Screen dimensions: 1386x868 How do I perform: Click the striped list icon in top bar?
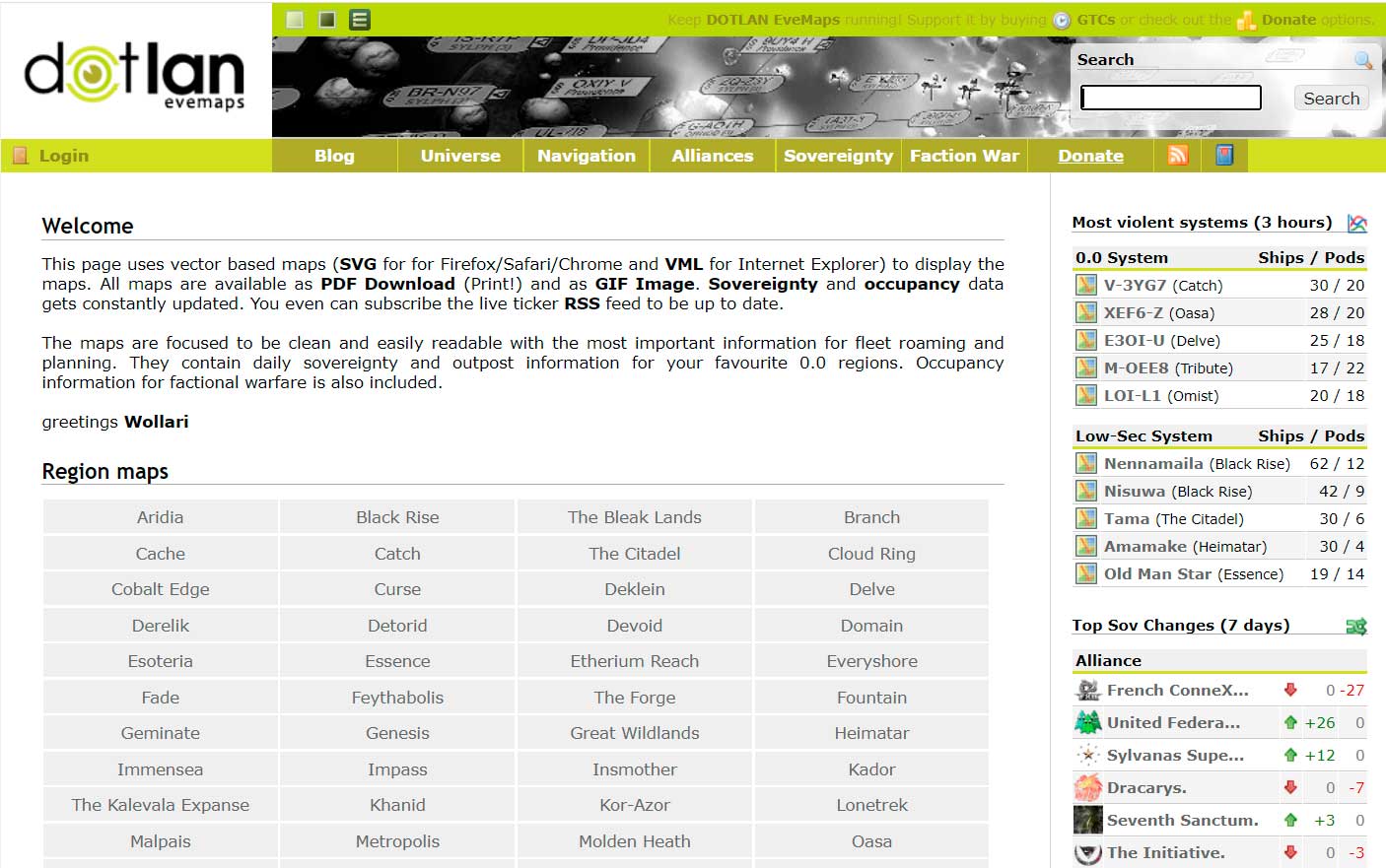point(360,19)
